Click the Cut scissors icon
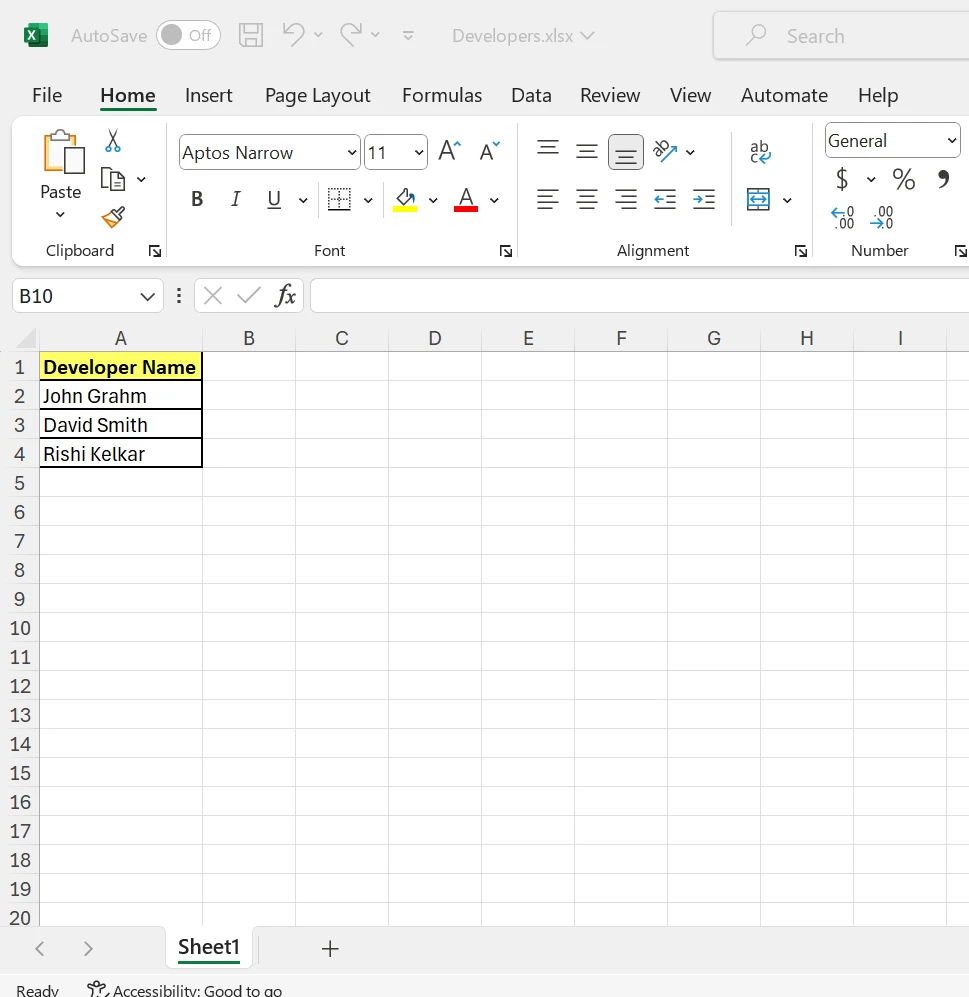Screen dimensions: 969x997 point(113,141)
